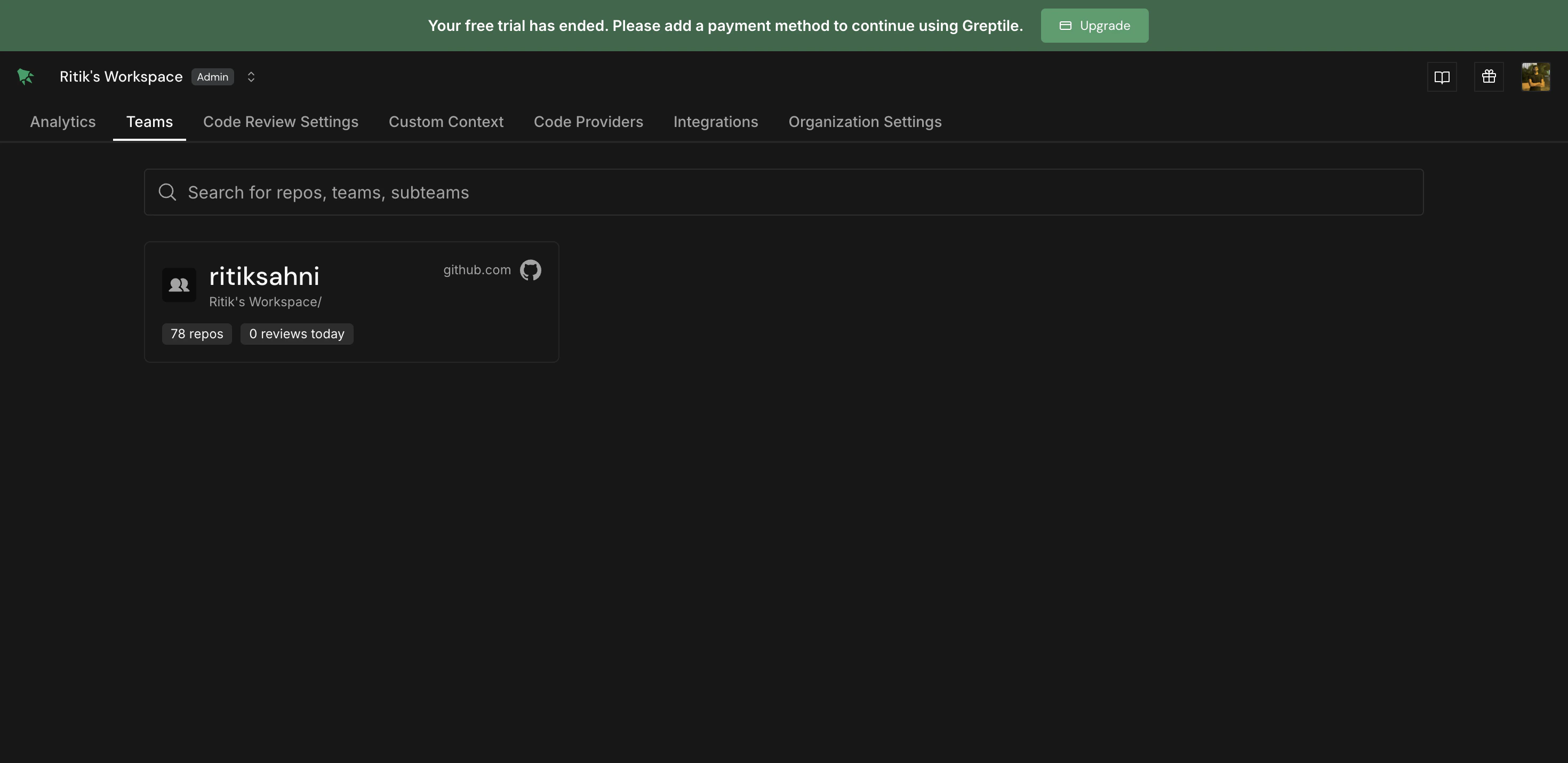1568x763 pixels.
Task: Open the Code Providers tab
Action: (x=589, y=121)
